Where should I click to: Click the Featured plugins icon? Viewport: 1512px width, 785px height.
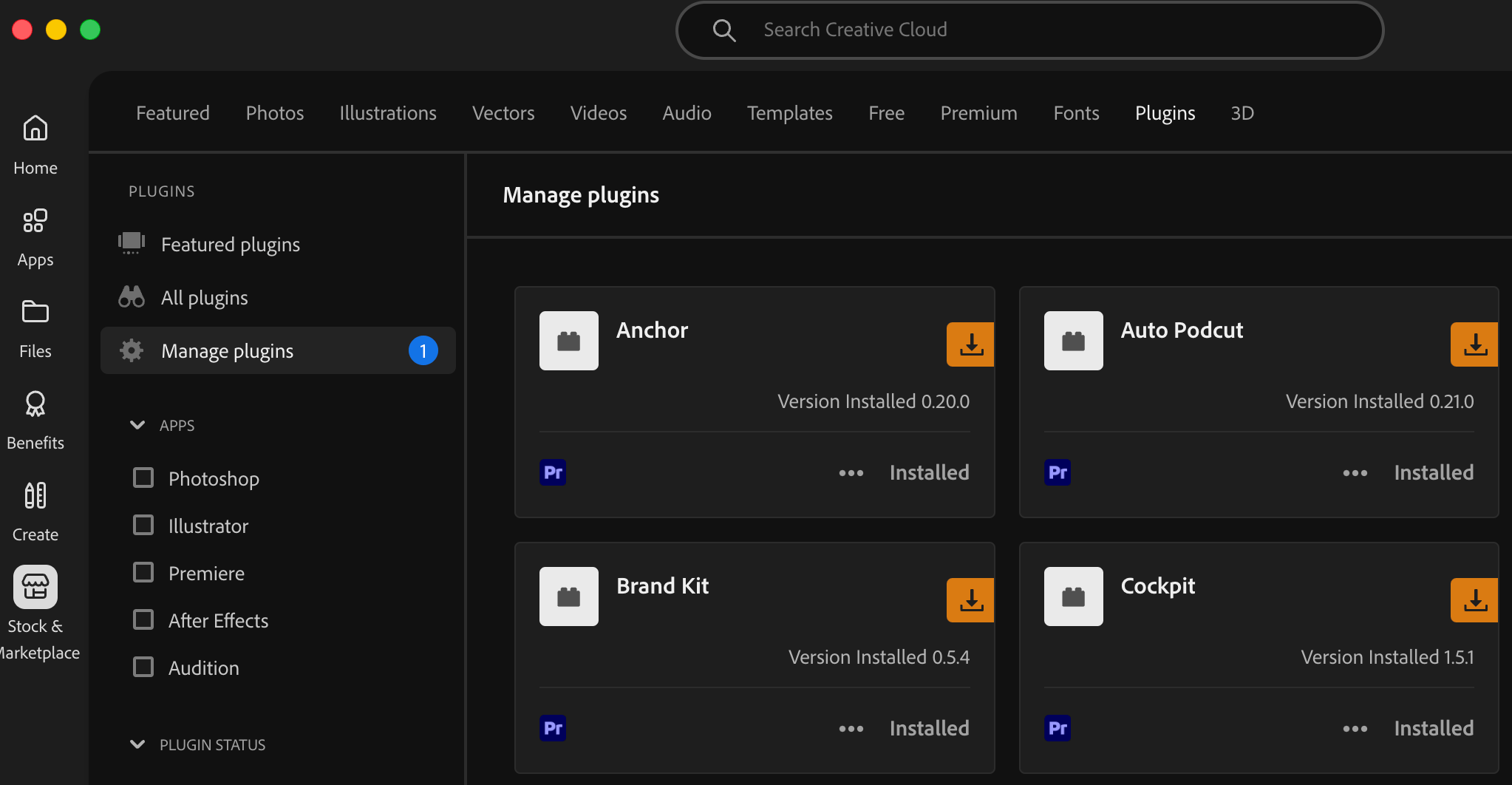click(x=132, y=243)
